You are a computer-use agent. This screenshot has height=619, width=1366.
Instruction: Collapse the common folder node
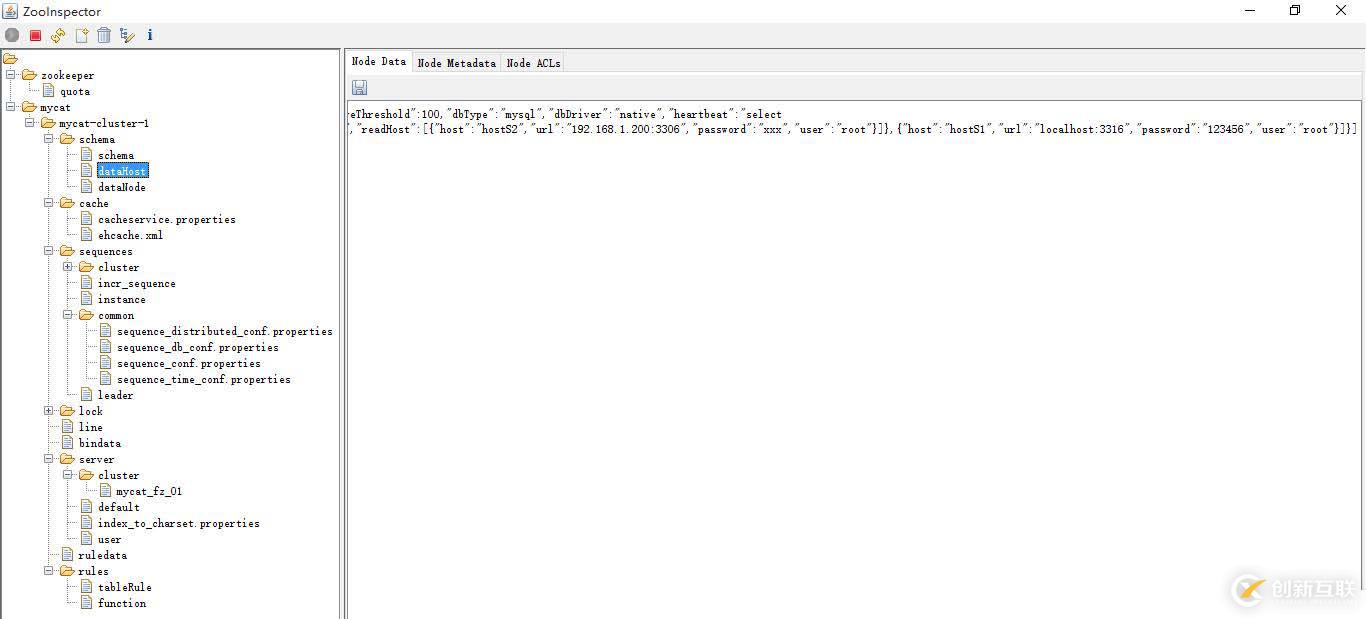(68, 315)
